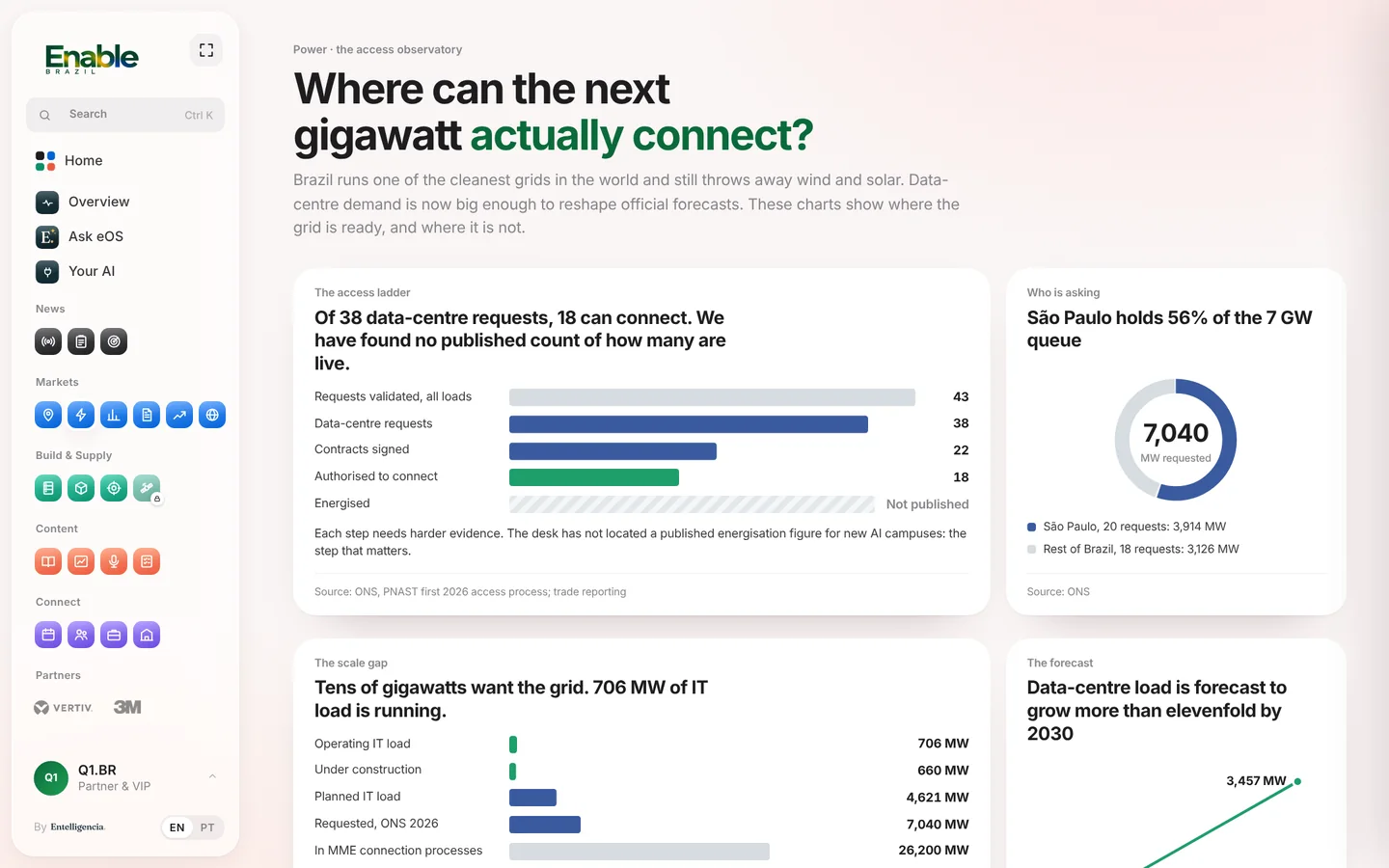Click the São Paulo legend color swatch
Screen dimensions: 1389x868
(x=1032, y=527)
